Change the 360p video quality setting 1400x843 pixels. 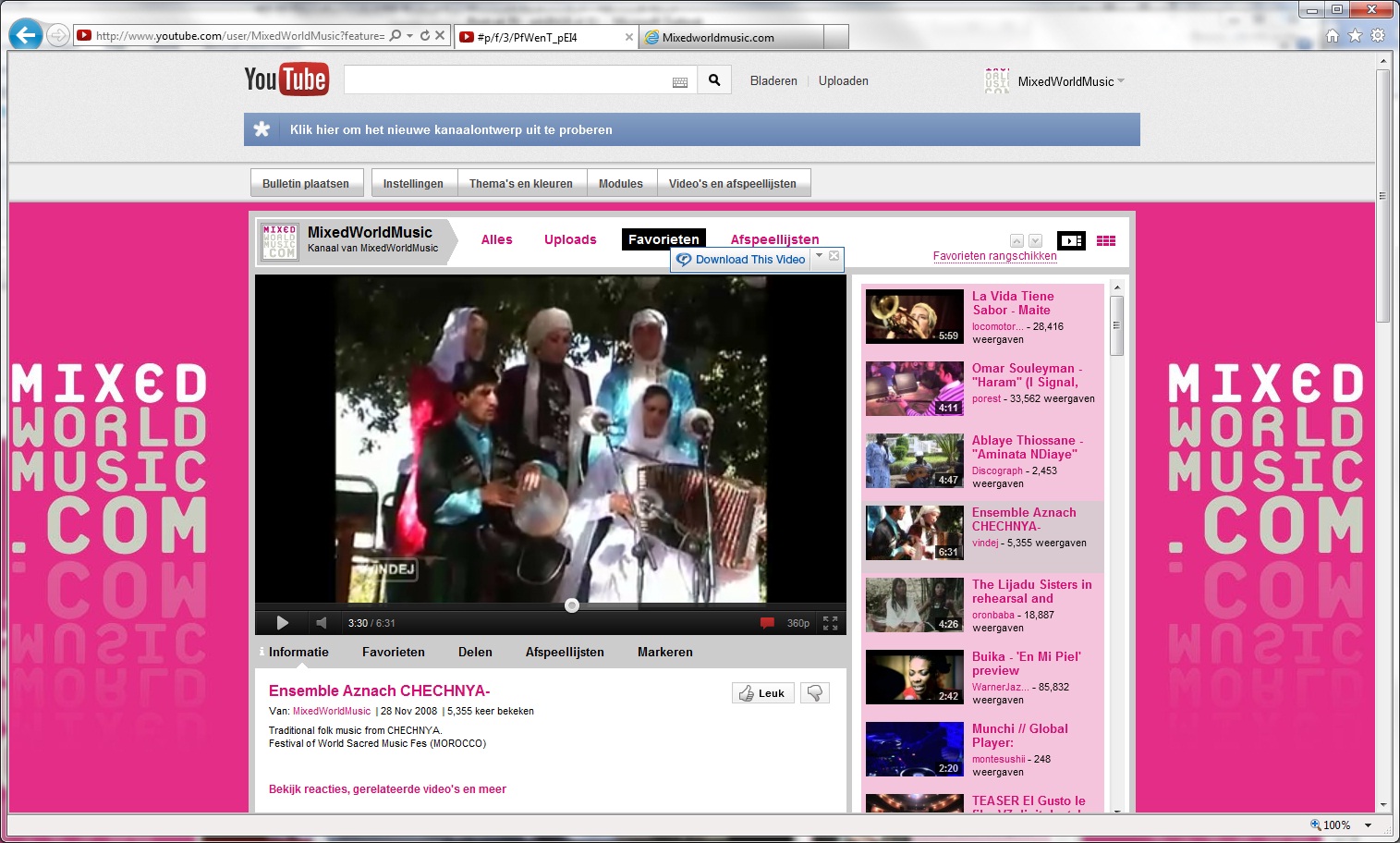(x=798, y=623)
